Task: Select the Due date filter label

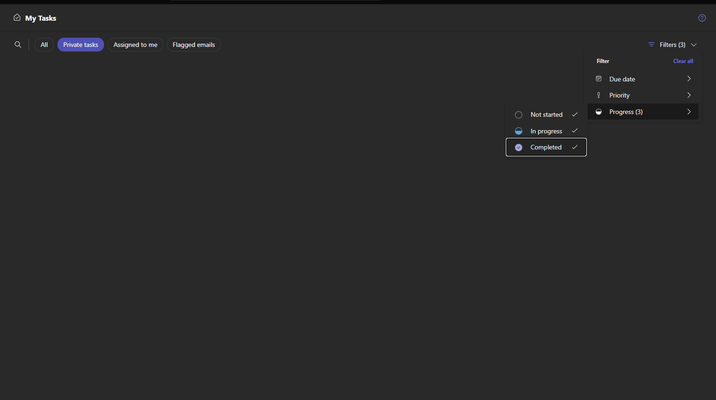Action: click(x=622, y=79)
